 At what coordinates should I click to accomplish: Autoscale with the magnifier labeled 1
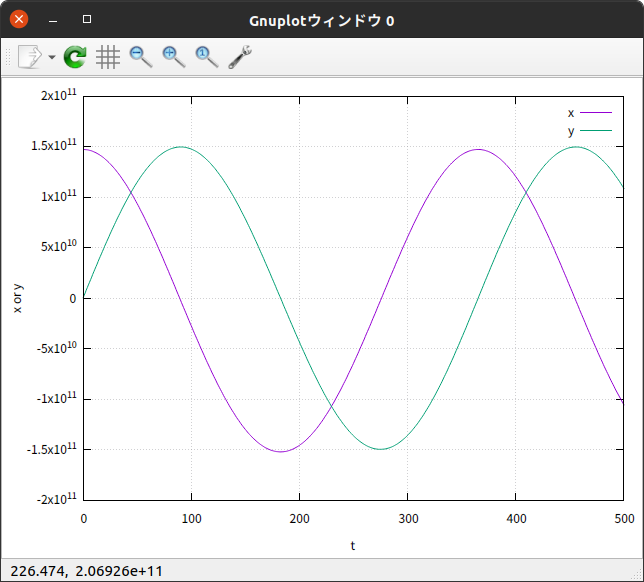coord(207,57)
